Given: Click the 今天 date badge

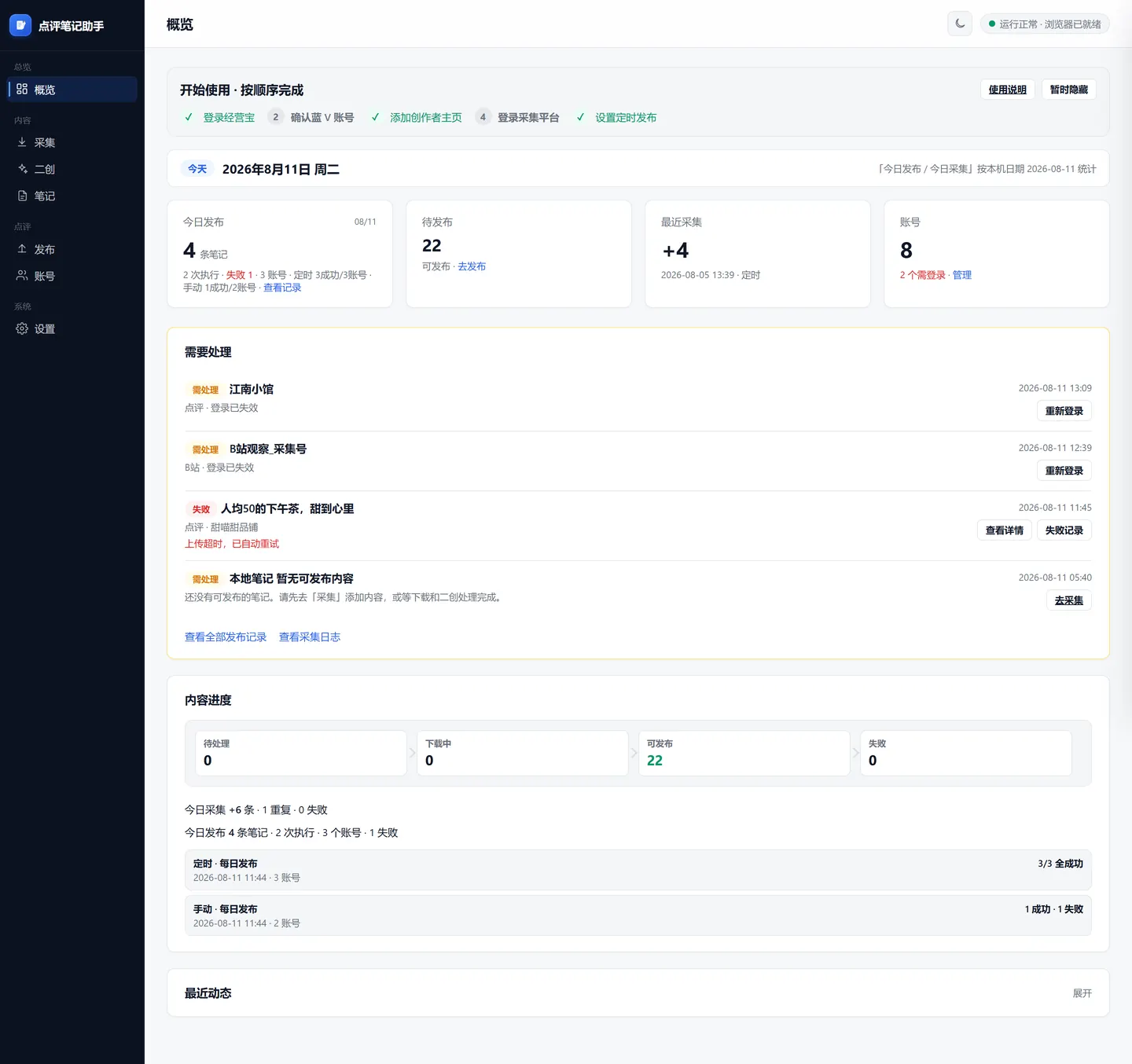Looking at the screenshot, I should [197, 169].
